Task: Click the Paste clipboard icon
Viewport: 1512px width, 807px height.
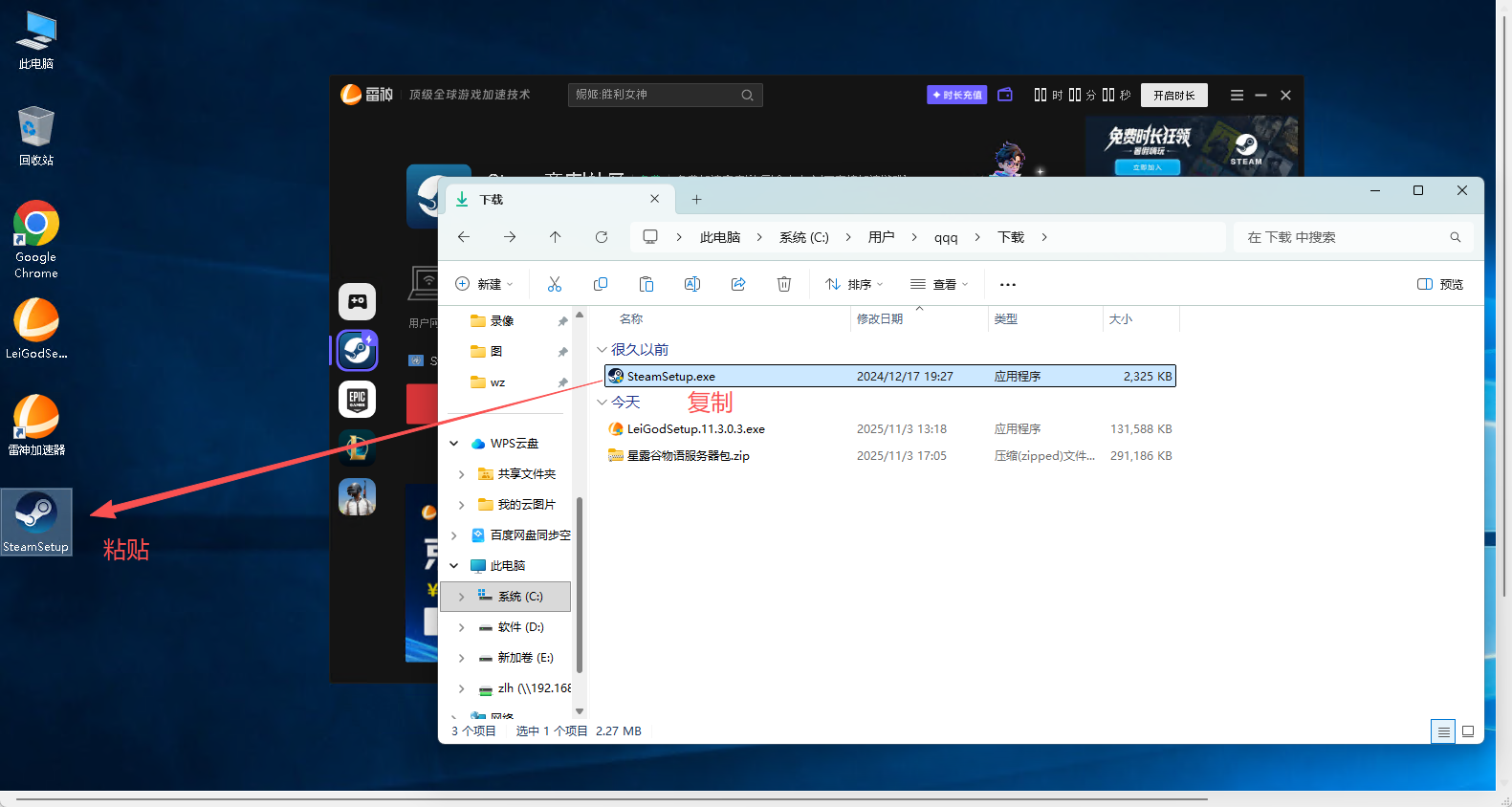Action: point(646,284)
